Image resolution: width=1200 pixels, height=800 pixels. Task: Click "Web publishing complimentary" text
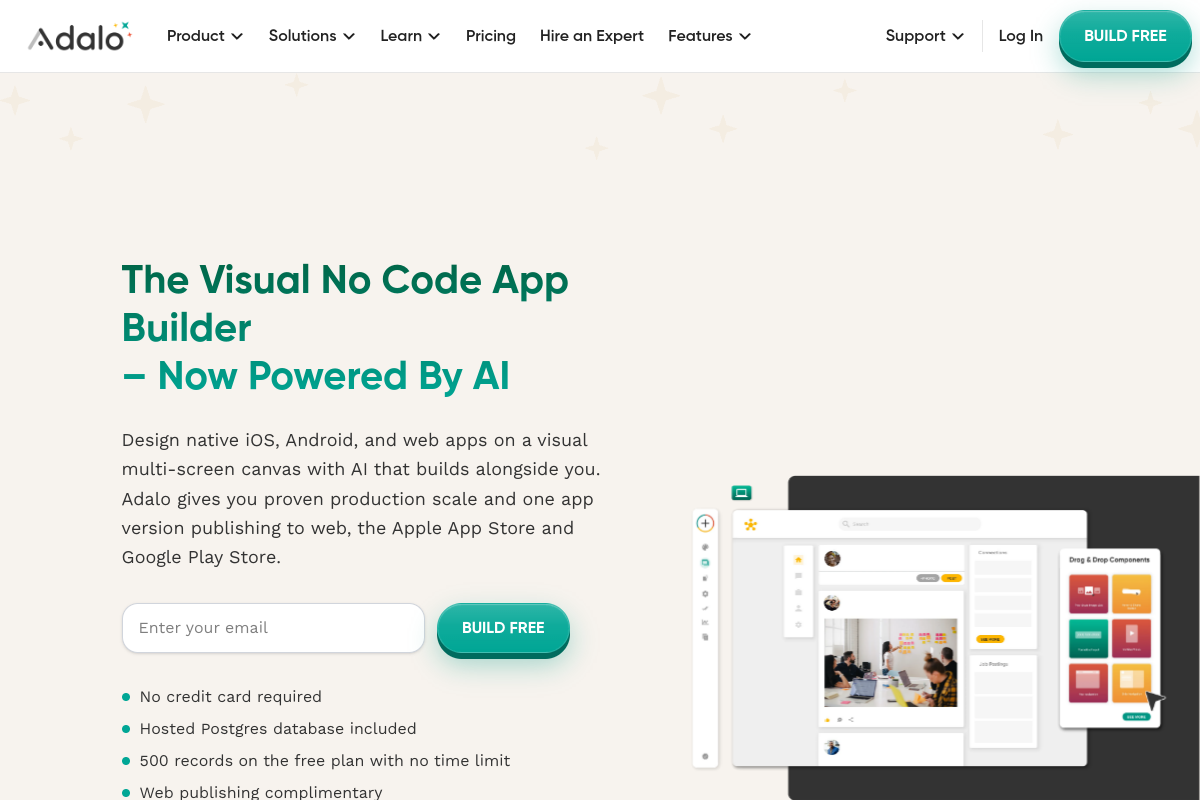point(261,792)
